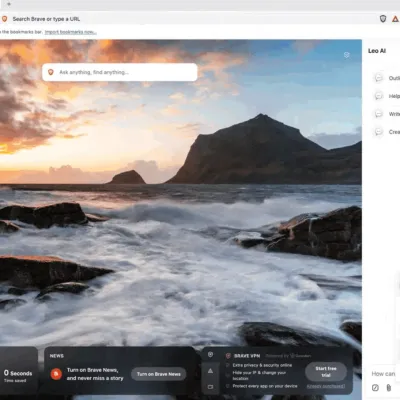This screenshot has width=400, height=400.
Task: Click the Brave logo inside the search box
Action: click(51, 72)
